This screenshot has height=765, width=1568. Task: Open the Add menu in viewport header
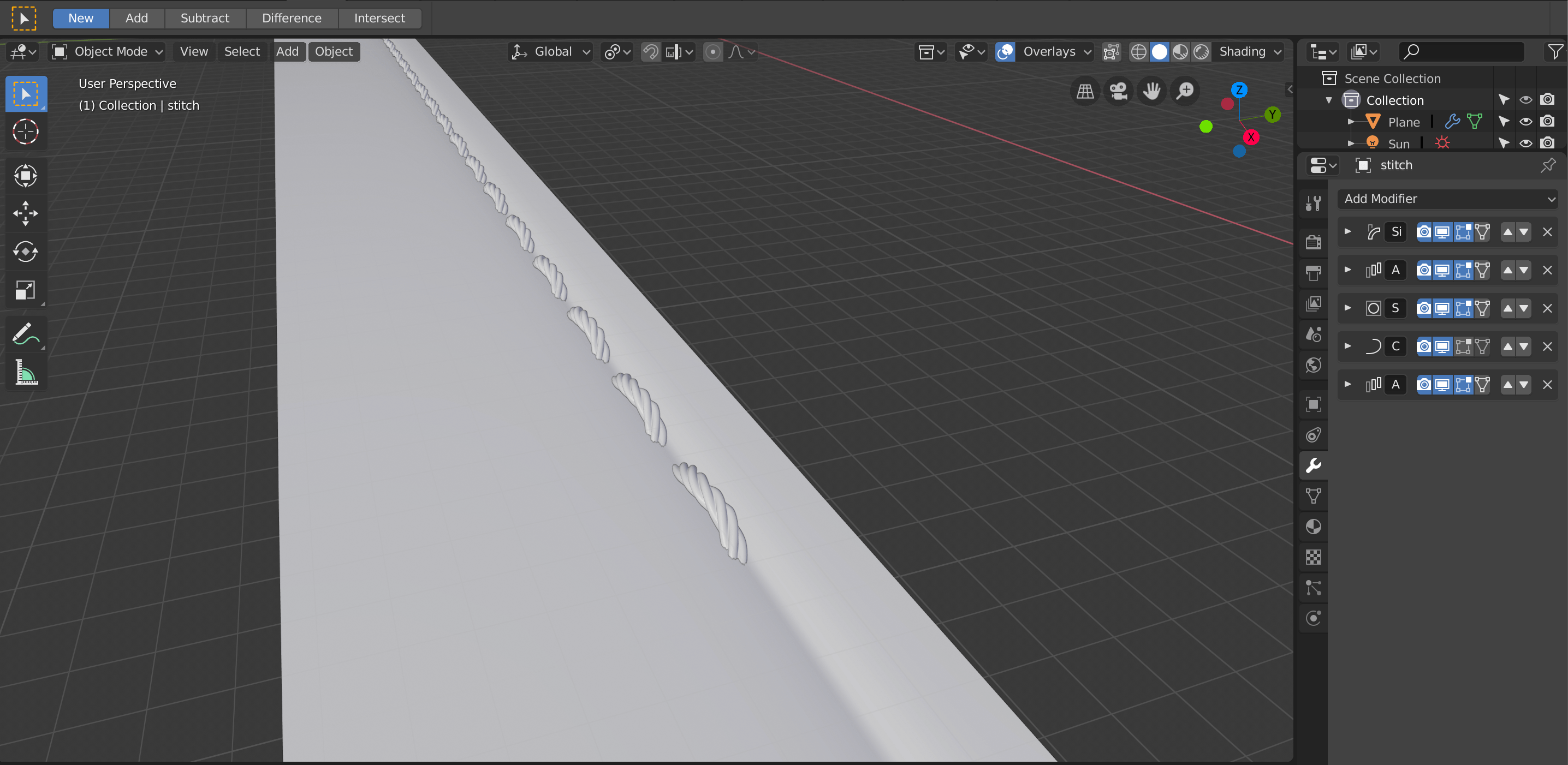[287, 52]
